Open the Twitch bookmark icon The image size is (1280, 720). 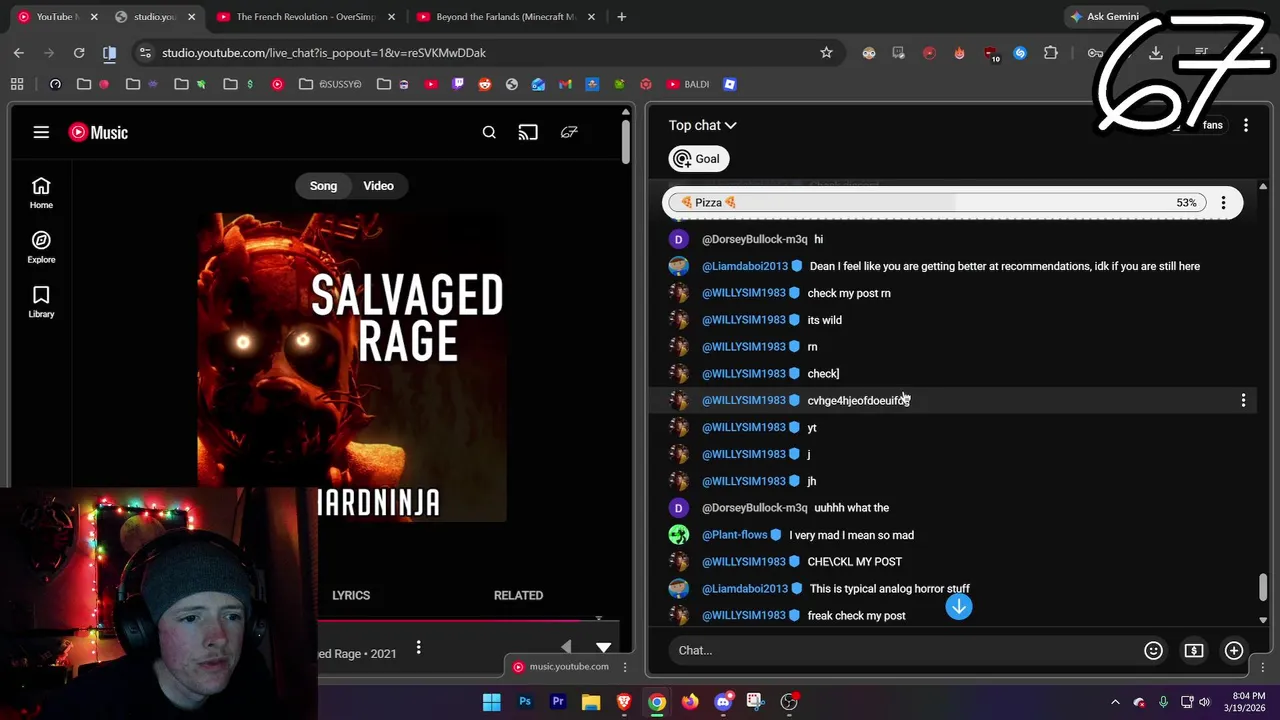tap(458, 84)
